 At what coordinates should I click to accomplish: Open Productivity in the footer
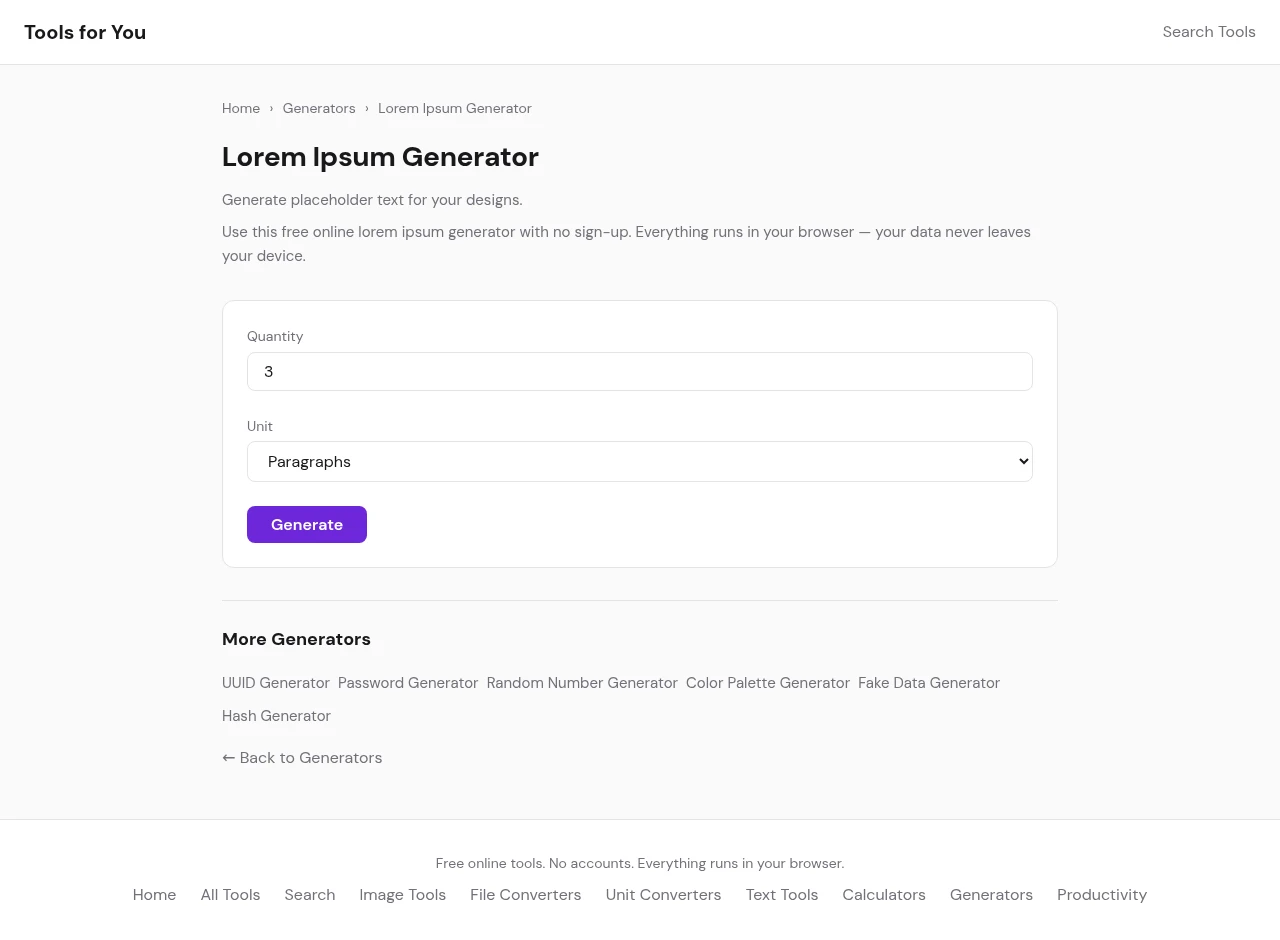coord(1101,895)
